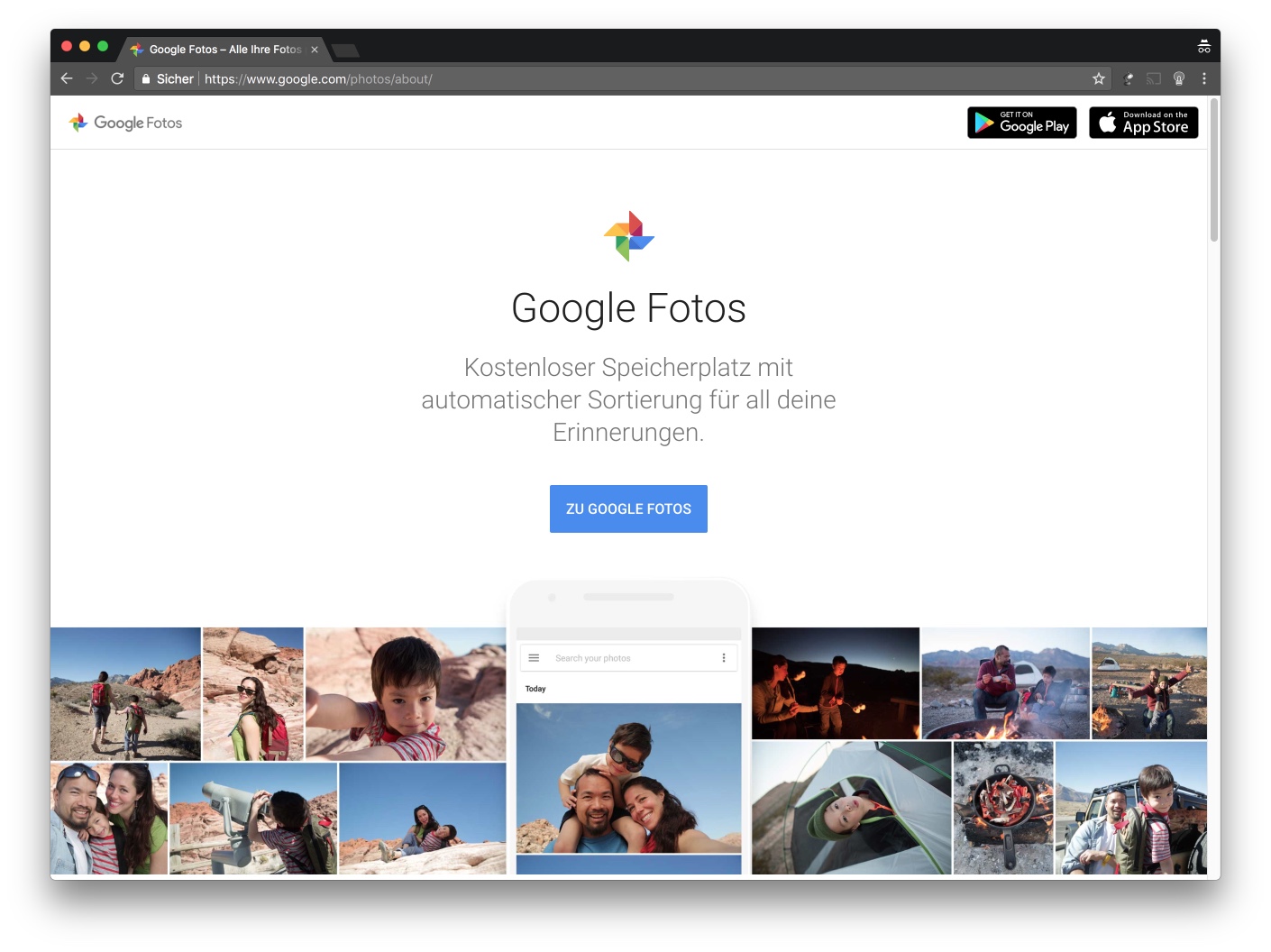
Task: Open the hamburger menu in phone mockup
Action: tap(534, 658)
